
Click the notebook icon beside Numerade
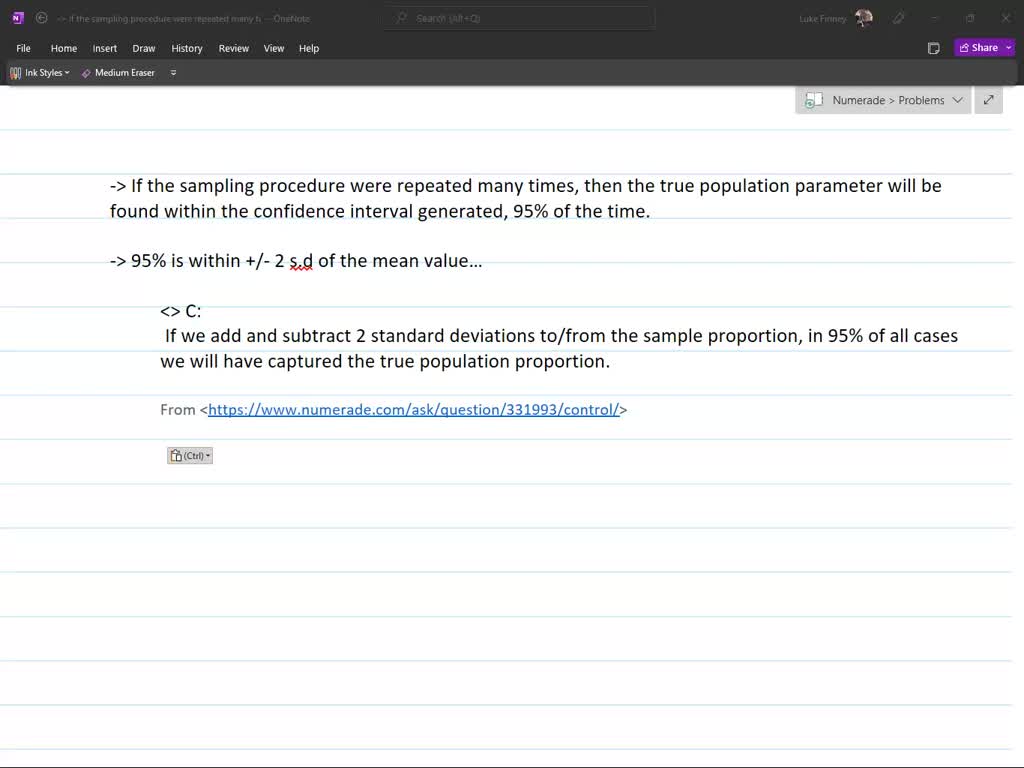(x=814, y=100)
